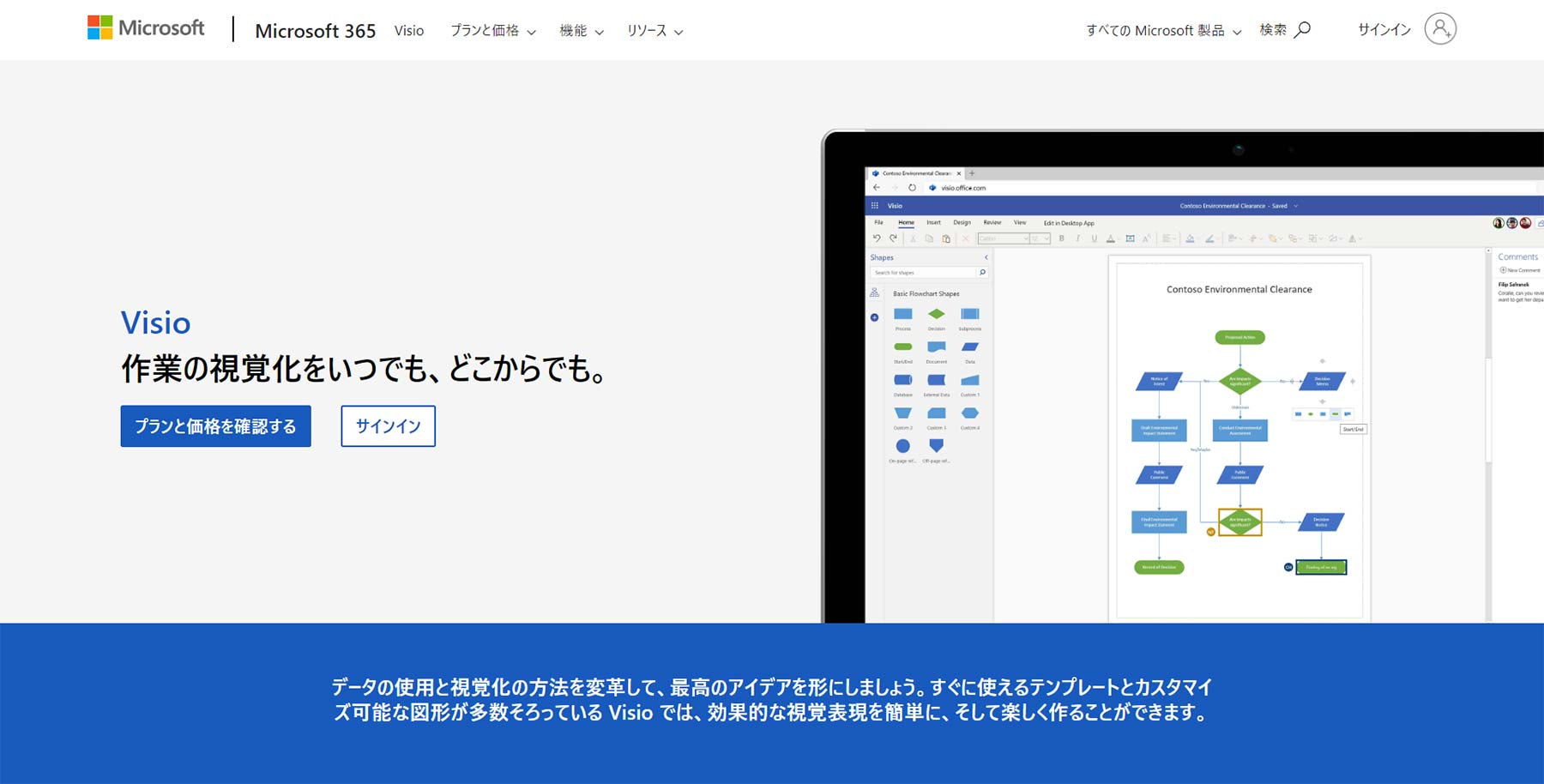Open the File tab in Visio mockup
This screenshot has width=1544, height=784.
[878, 223]
